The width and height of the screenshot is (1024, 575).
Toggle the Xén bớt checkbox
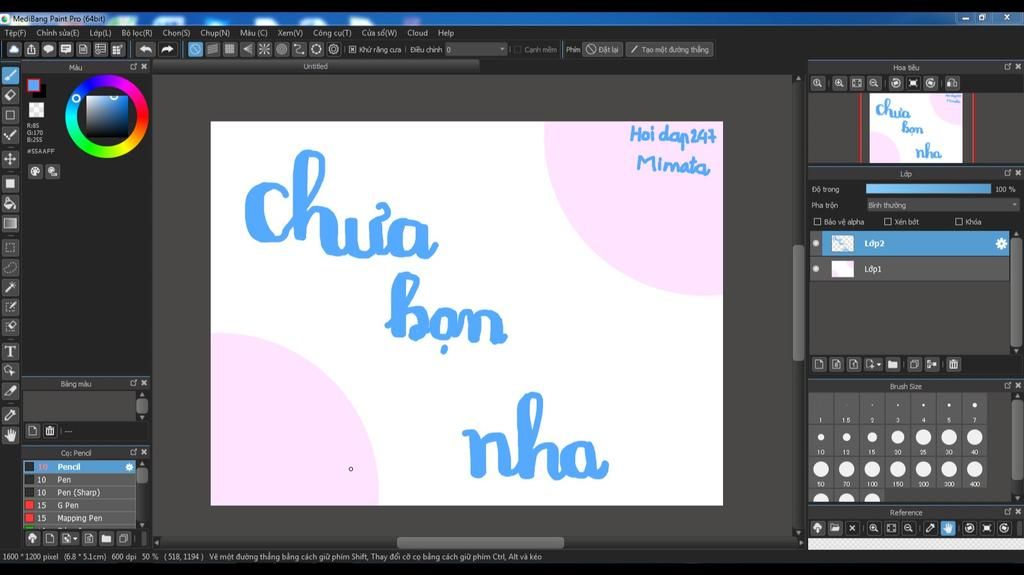(x=888, y=222)
